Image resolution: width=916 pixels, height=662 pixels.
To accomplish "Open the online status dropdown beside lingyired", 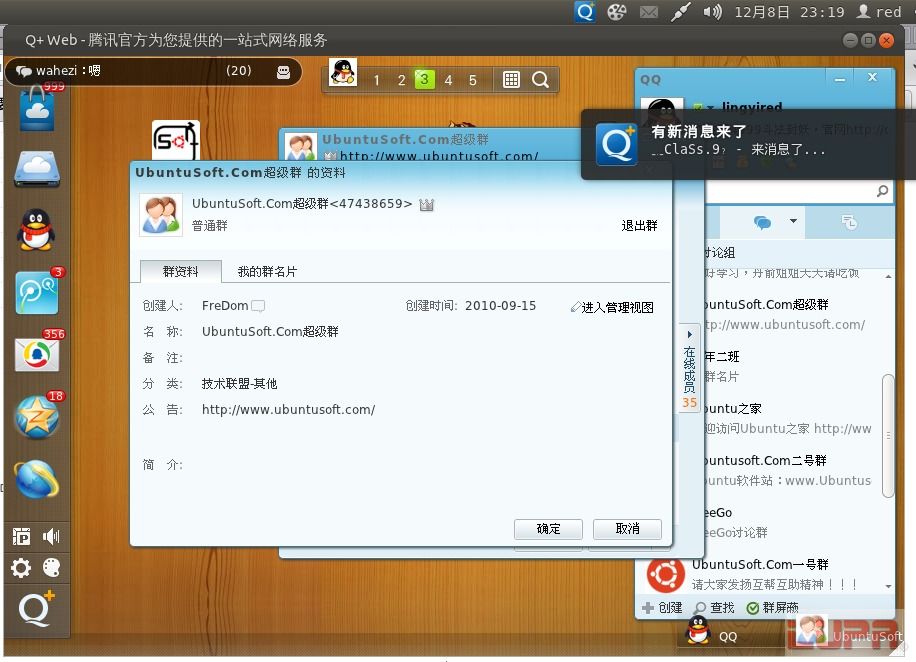I will coord(711,107).
